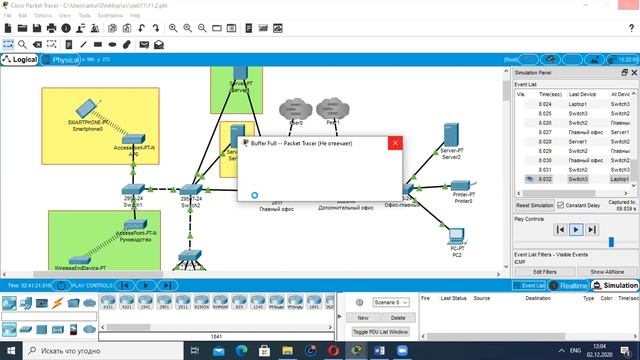Switch to Realtime mode
Viewport: 640px width, 360px height.
tap(569, 286)
